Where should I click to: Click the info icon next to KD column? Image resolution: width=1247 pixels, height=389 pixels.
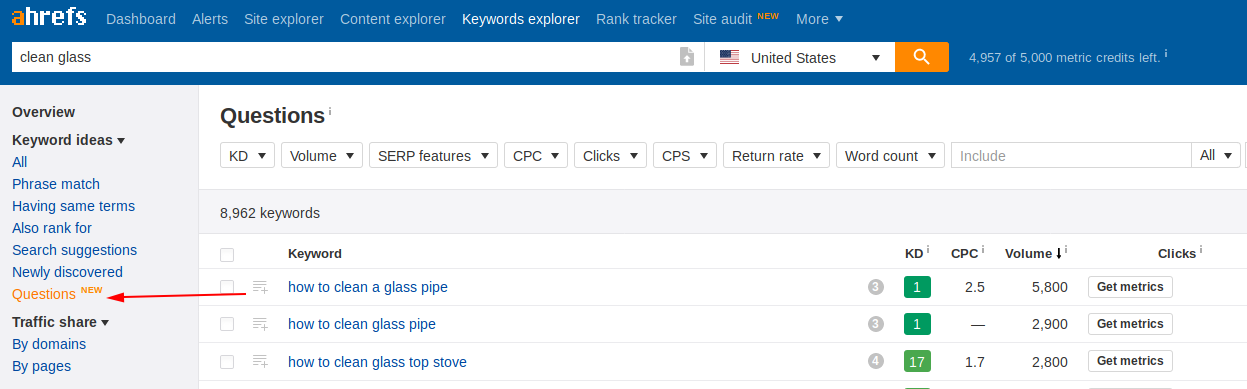[928, 249]
